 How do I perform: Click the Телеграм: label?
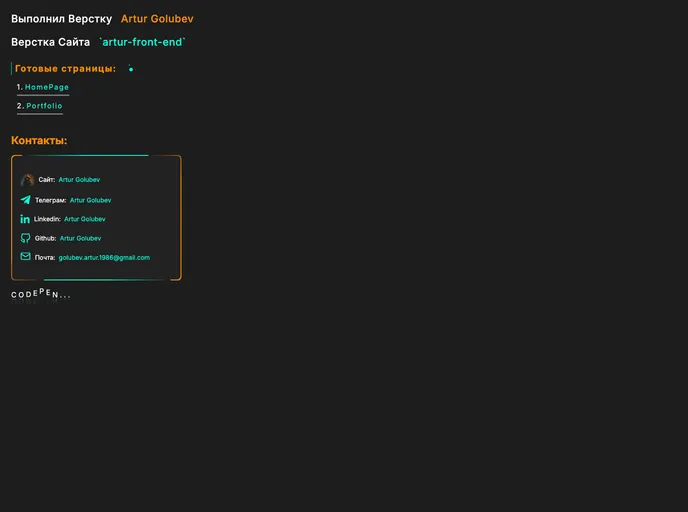(x=50, y=200)
